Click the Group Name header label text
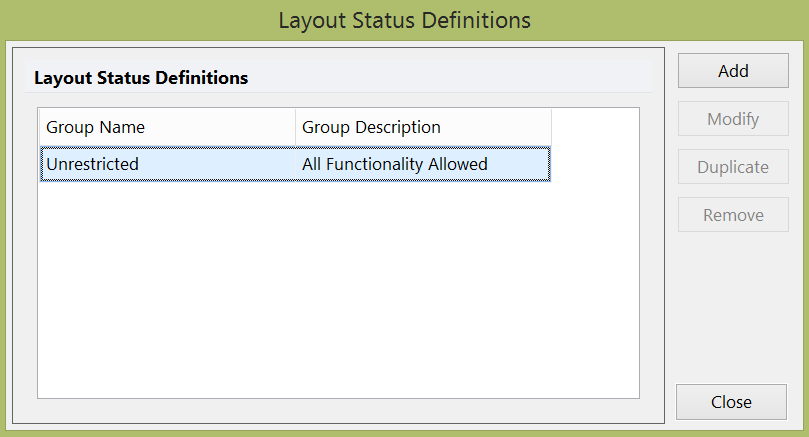Screen dimensions: 809x437 [96, 127]
